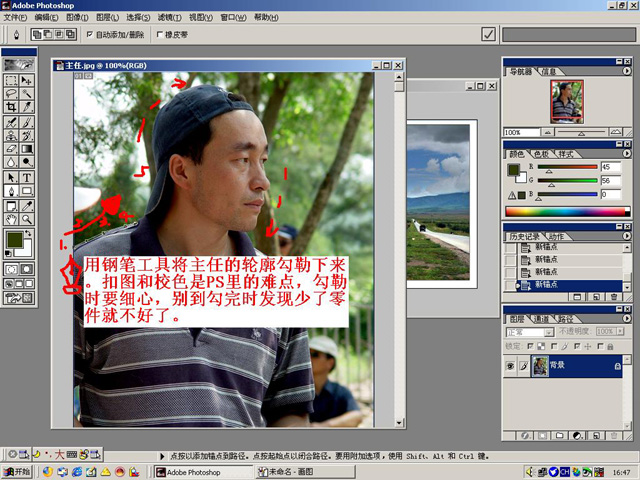
Task: Switch to 路径 tab
Action: coord(565,319)
